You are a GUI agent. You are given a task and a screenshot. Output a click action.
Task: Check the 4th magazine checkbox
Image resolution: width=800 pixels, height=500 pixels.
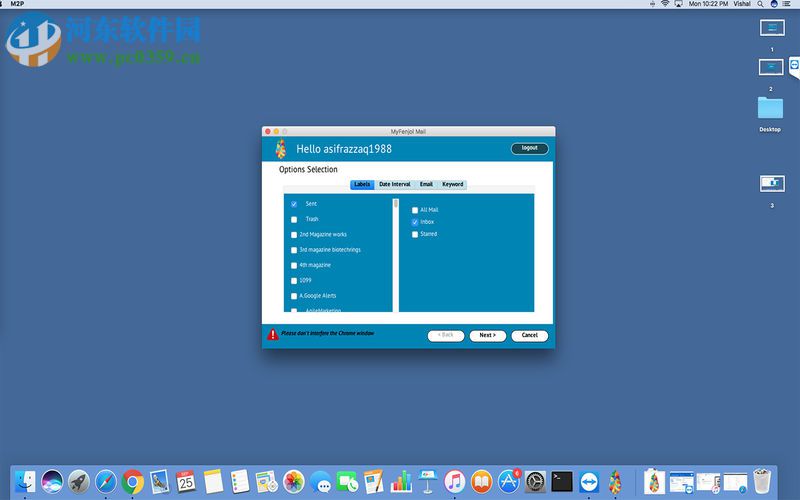294,265
